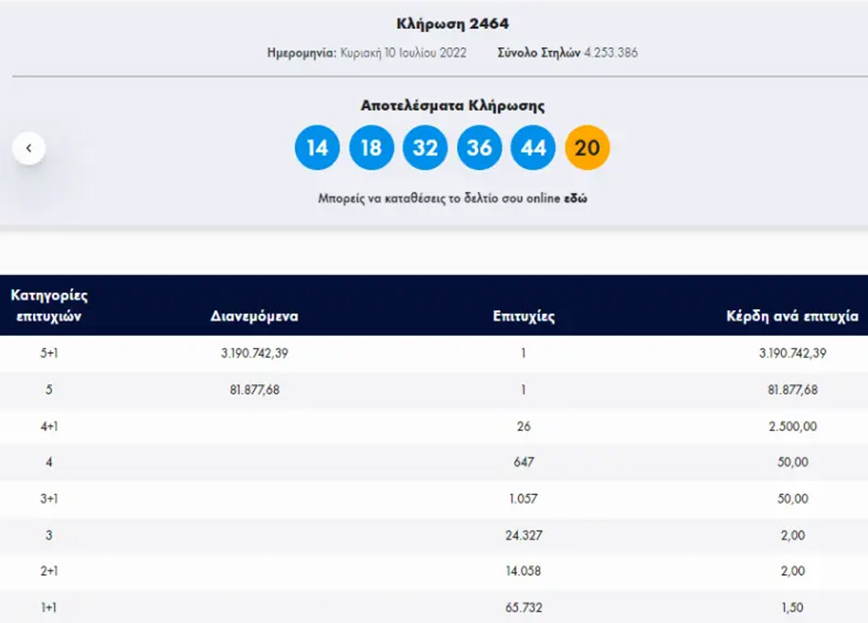Go back using the left arrow button
Image resolution: width=868 pixels, height=623 pixels.
pyautogui.click(x=29, y=148)
